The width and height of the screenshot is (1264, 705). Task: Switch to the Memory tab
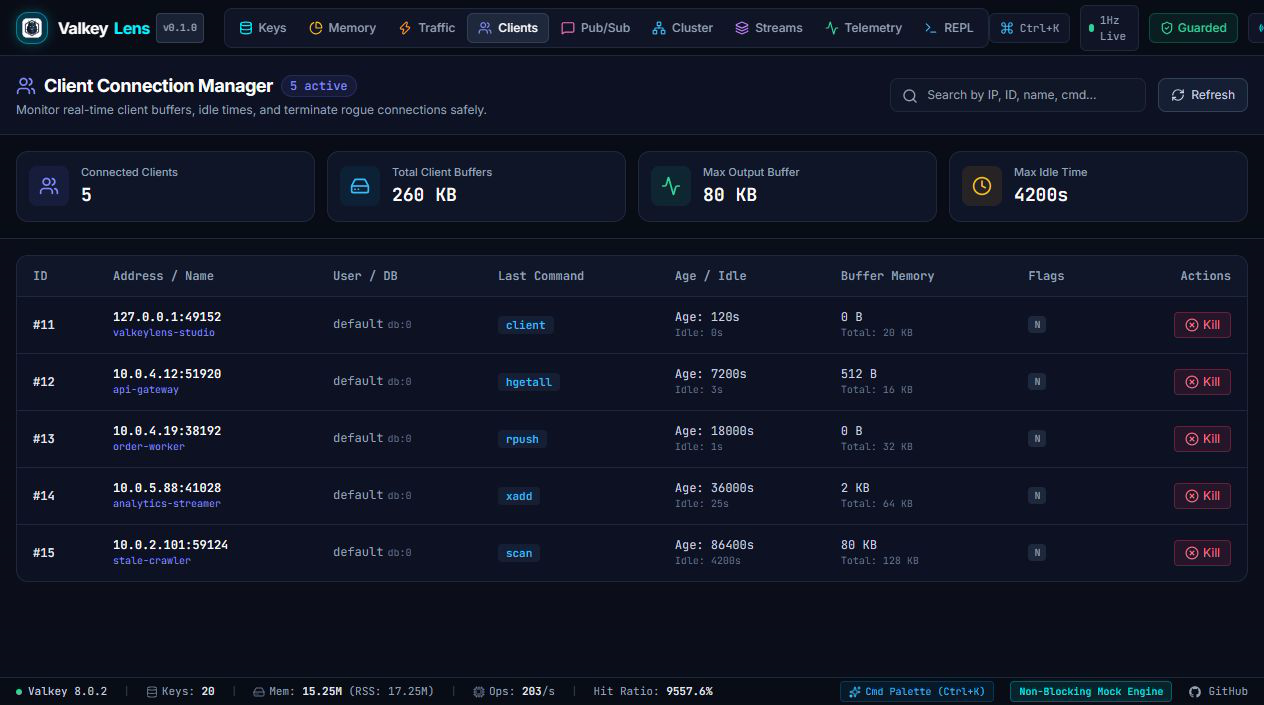(x=342, y=28)
